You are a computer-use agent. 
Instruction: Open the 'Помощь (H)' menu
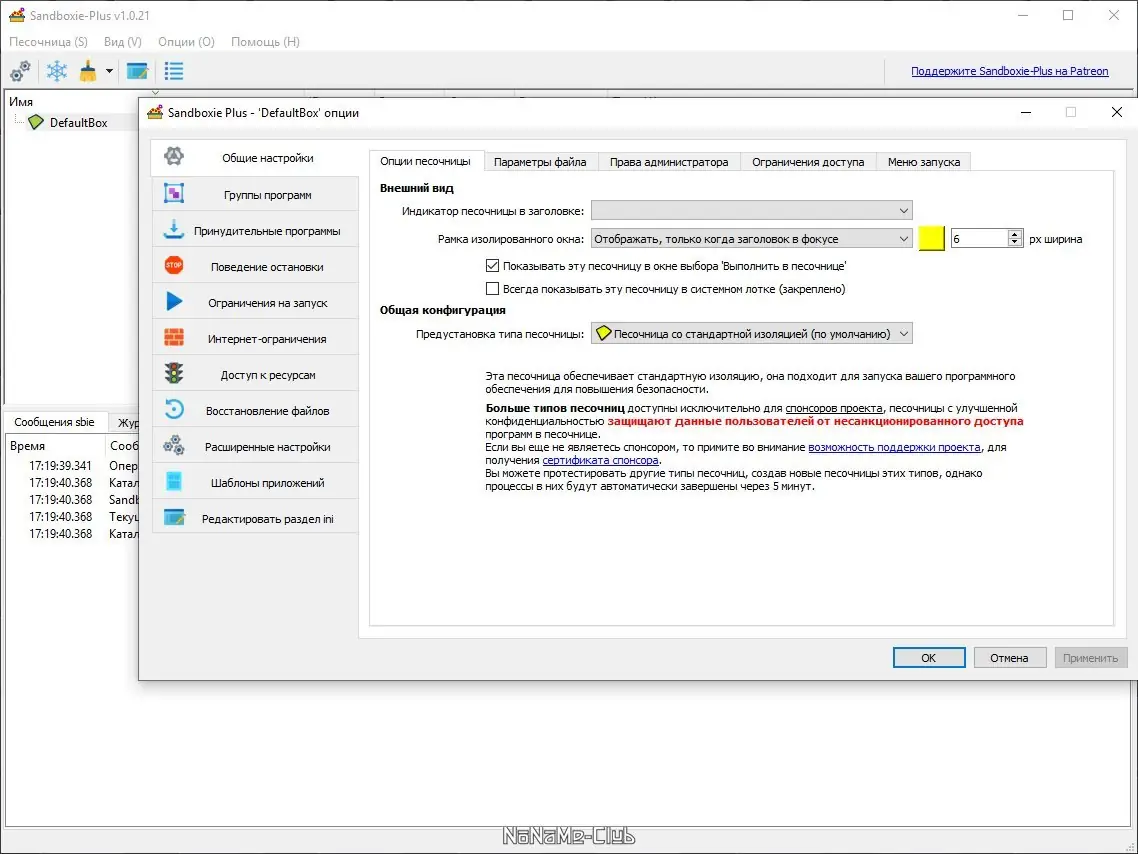(265, 41)
